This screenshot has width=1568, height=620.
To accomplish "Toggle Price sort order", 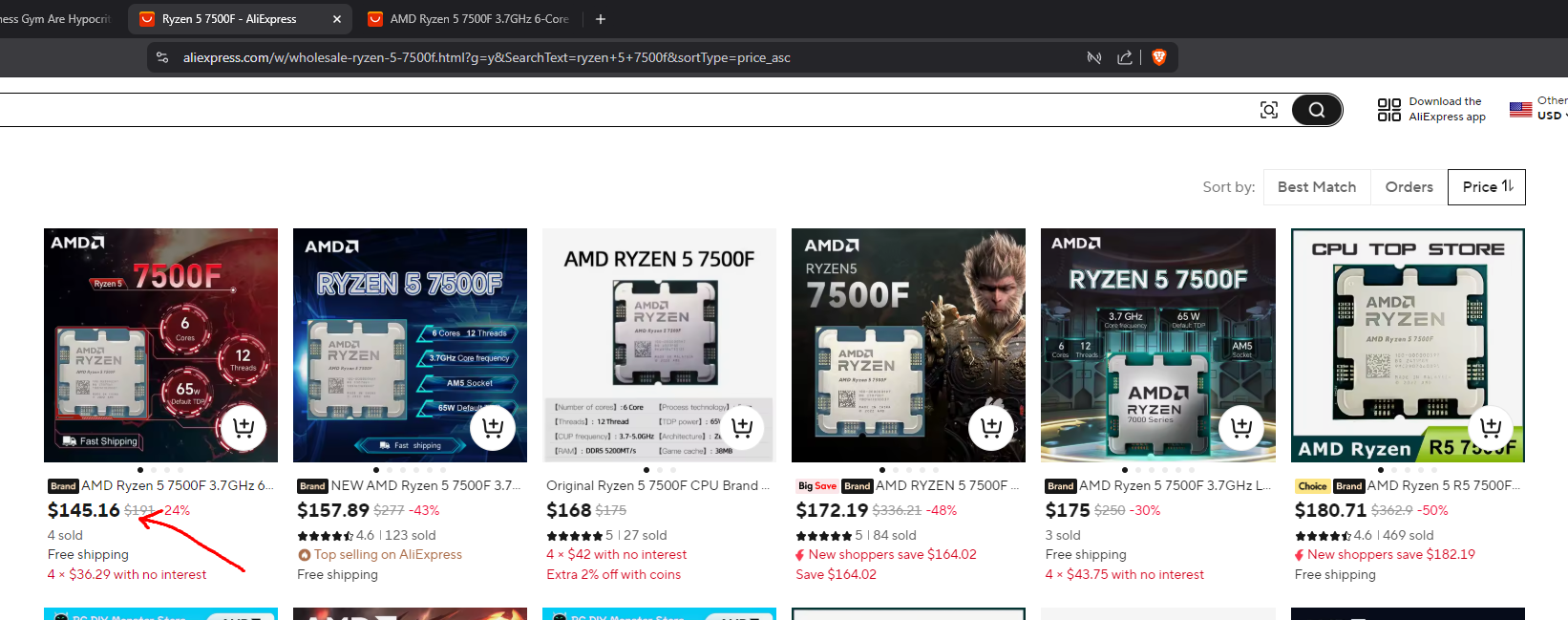I will 1487,187.
